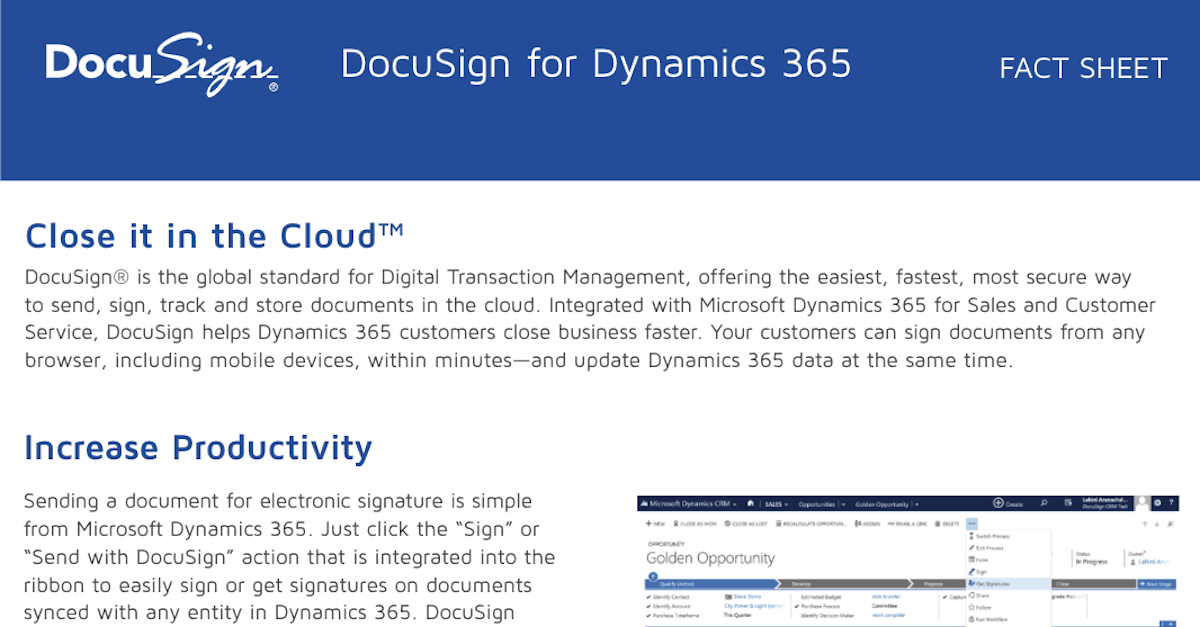Open the advanced find icon in navbar
Screen dimensions: 1200x627
[1069, 503]
